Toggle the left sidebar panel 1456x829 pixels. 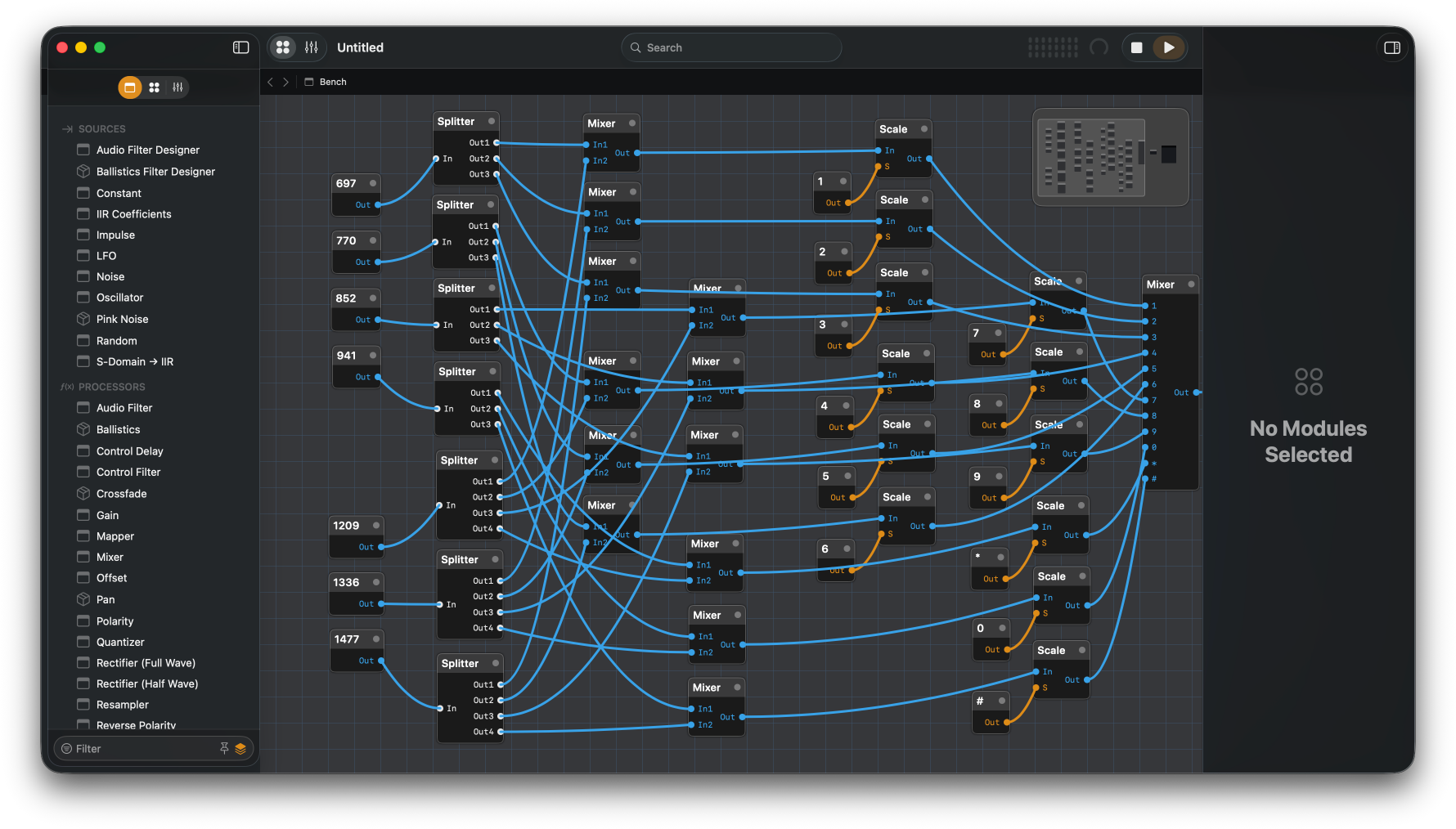point(240,47)
